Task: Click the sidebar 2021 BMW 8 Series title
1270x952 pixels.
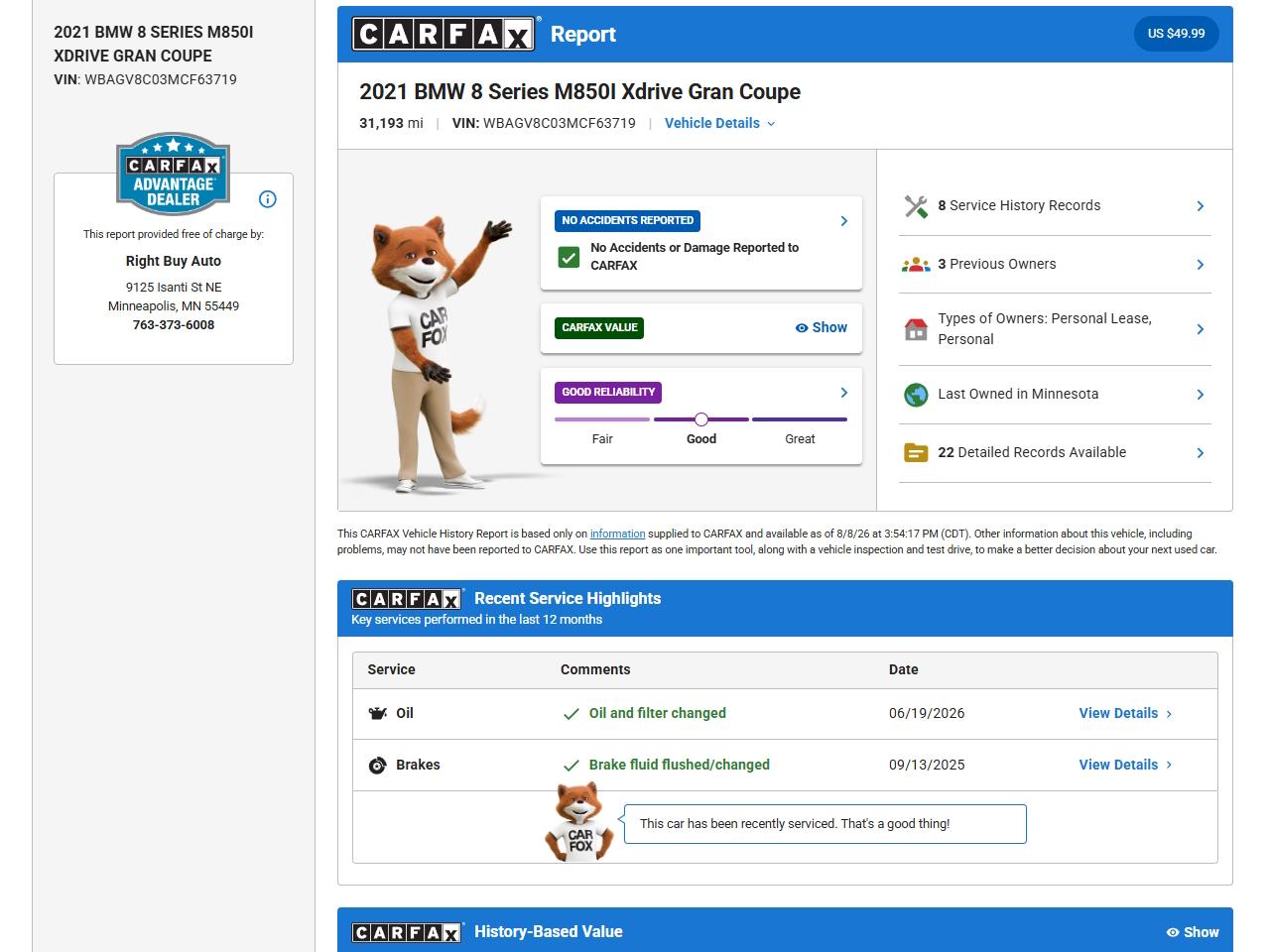Action: click(154, 45)
